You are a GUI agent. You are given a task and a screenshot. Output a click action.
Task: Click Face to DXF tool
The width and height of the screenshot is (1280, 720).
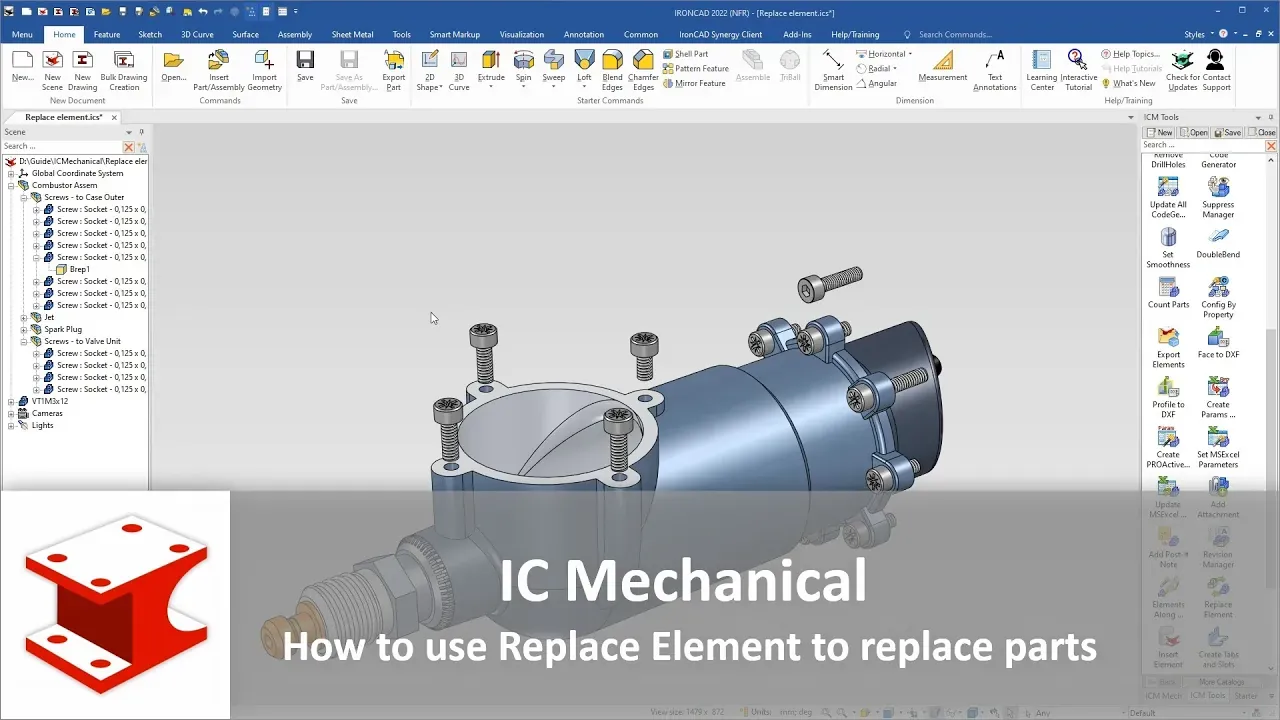pos(1218,343)
